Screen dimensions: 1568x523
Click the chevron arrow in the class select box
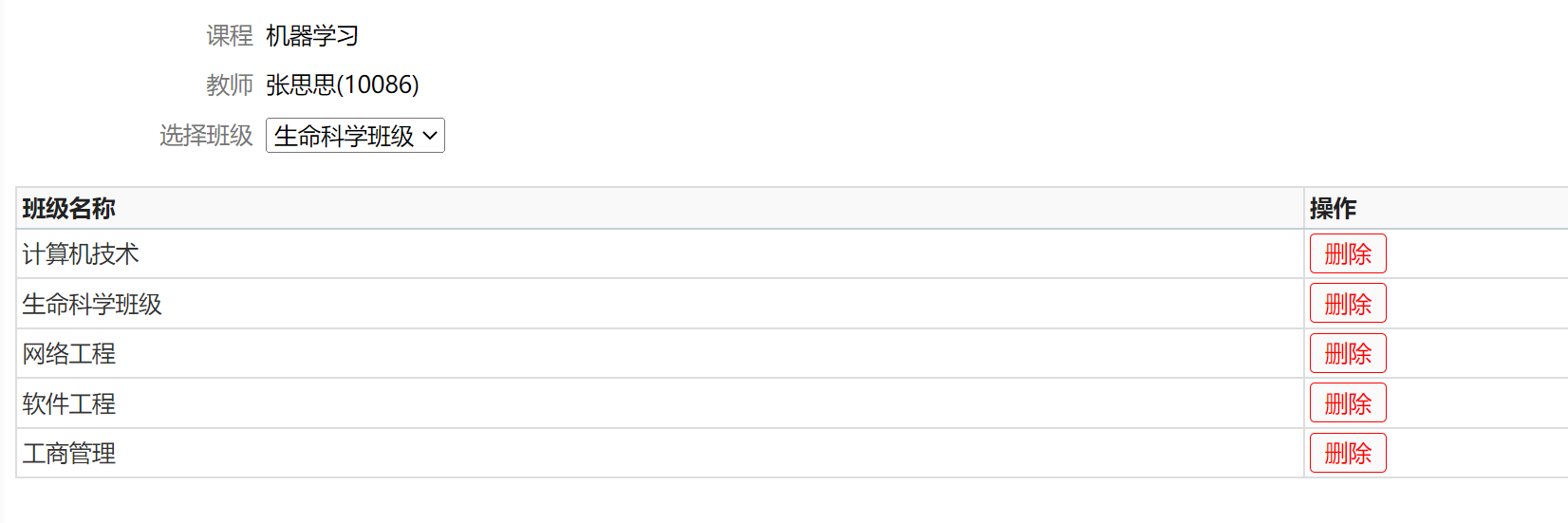pyautogui.click(x=430, y=136)
